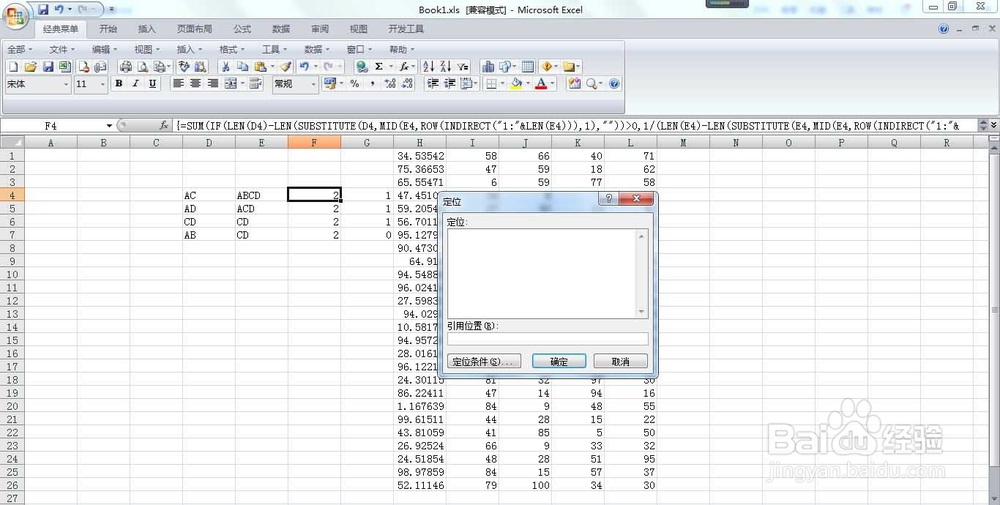1000x505 pixels.
Task: Open the fill color dropdown arrow
Action: pos(527,84)
